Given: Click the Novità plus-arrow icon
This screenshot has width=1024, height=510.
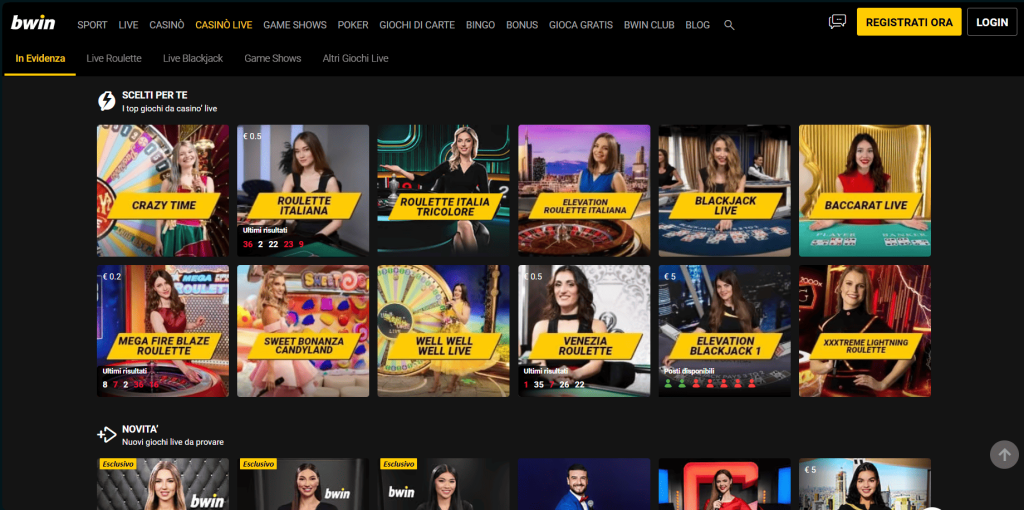Looking at the screenshot, I should coord(106,434).
